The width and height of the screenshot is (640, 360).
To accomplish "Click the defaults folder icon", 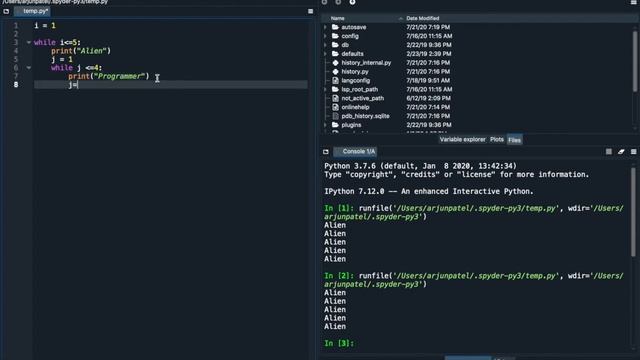I will pyautogui.click(x=335, y=54).
